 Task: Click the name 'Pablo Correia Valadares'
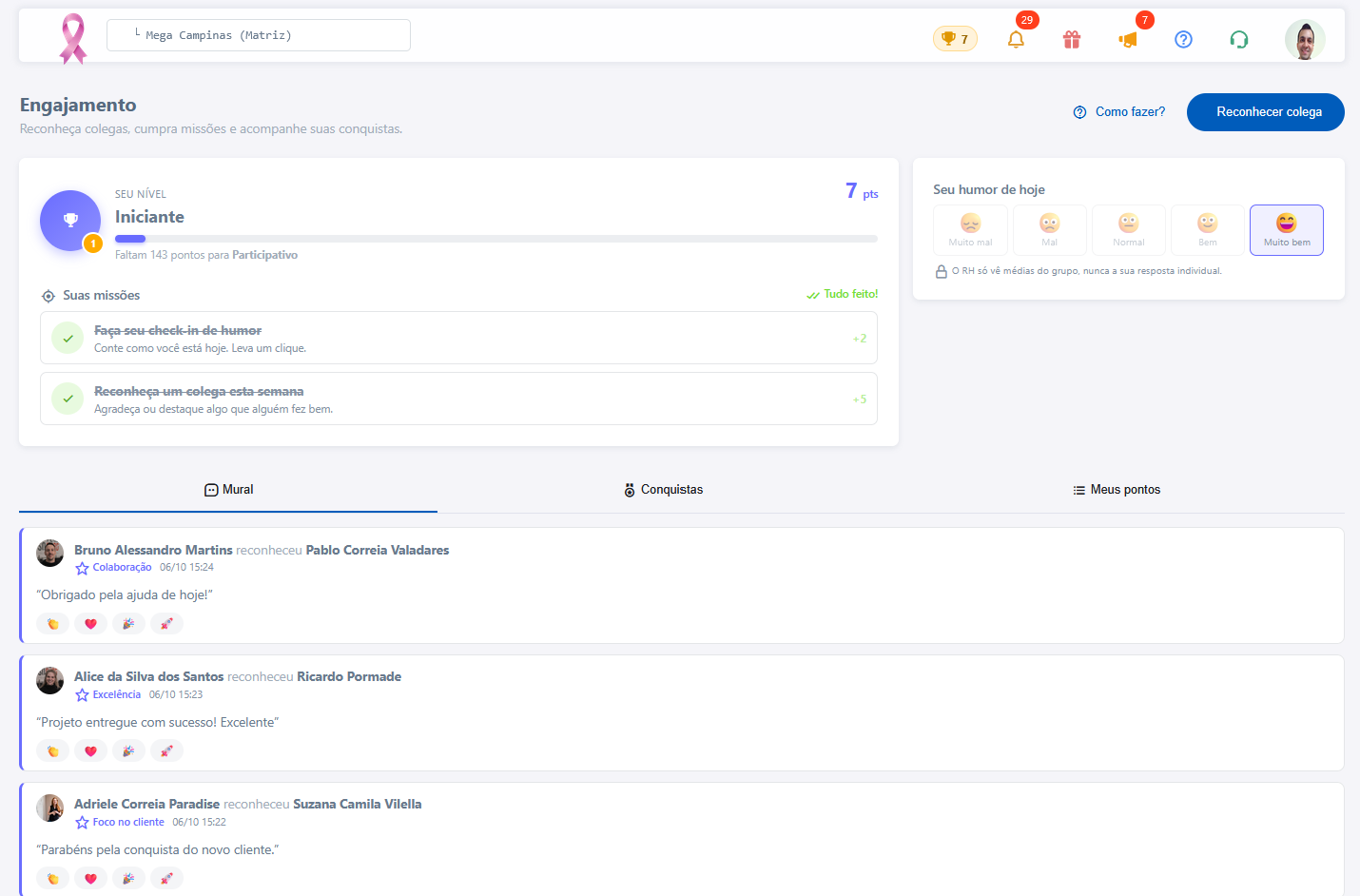[x=378, y=551]
